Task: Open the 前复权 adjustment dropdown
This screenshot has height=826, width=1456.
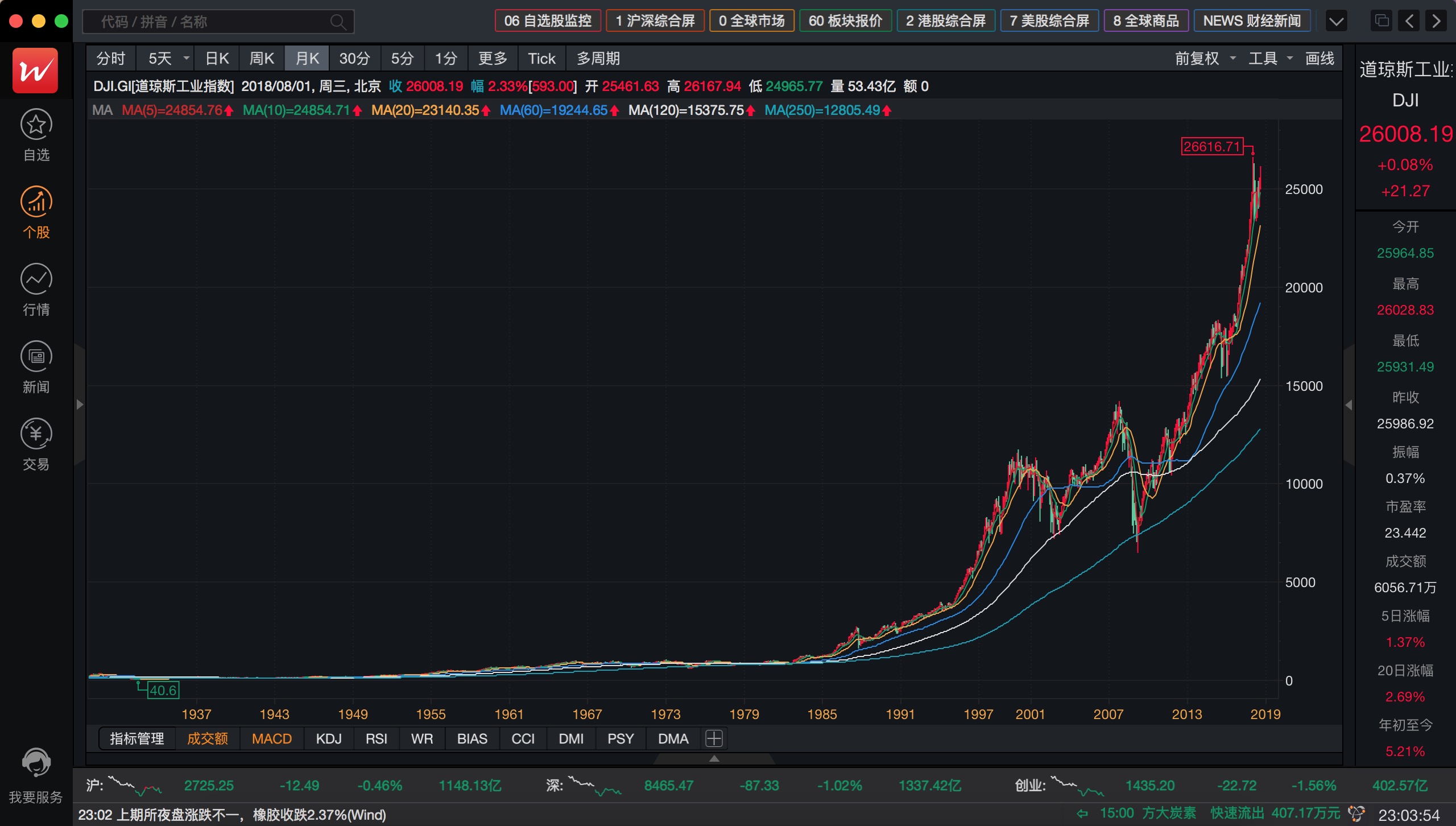Action: pyautogui.click(x=1205, y=58)
